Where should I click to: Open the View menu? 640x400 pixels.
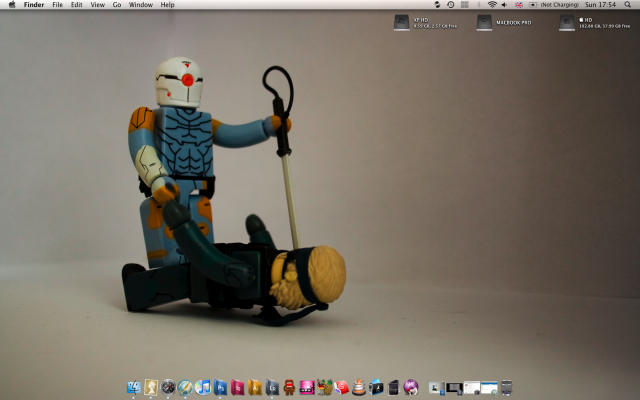98,4
